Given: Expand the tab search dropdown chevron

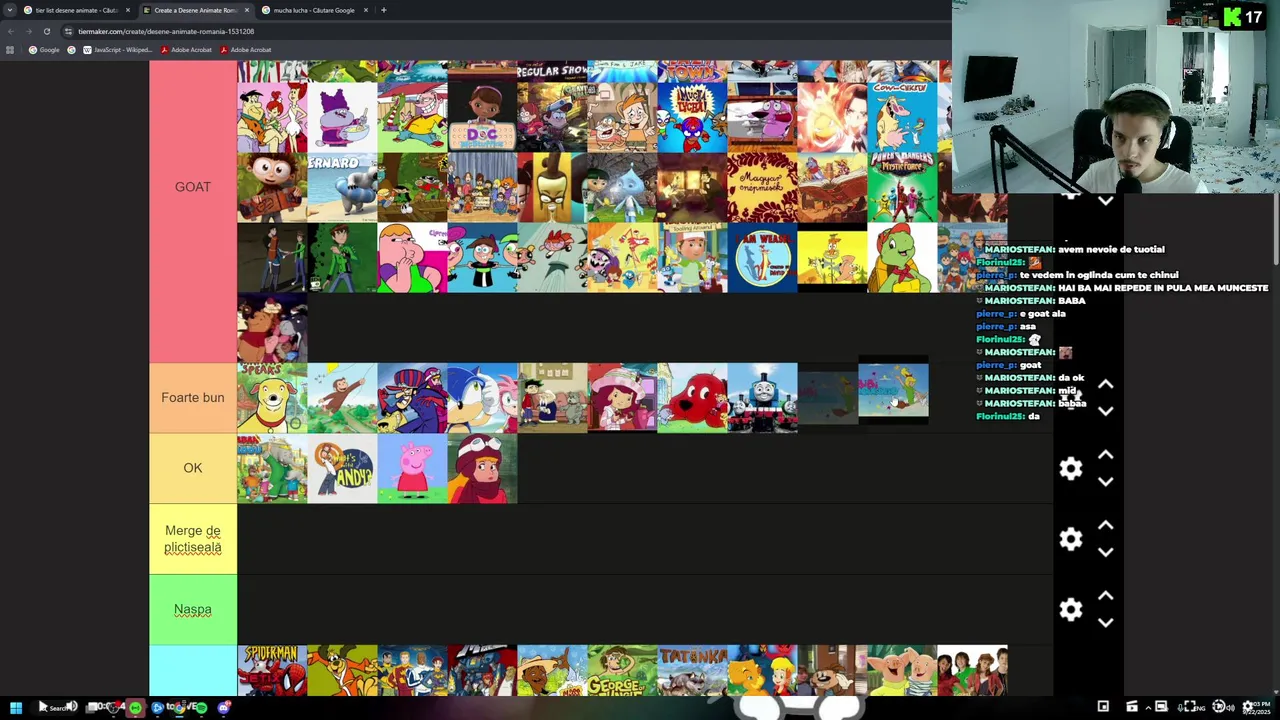Looking at the screenshot, I should pos(11,10).
